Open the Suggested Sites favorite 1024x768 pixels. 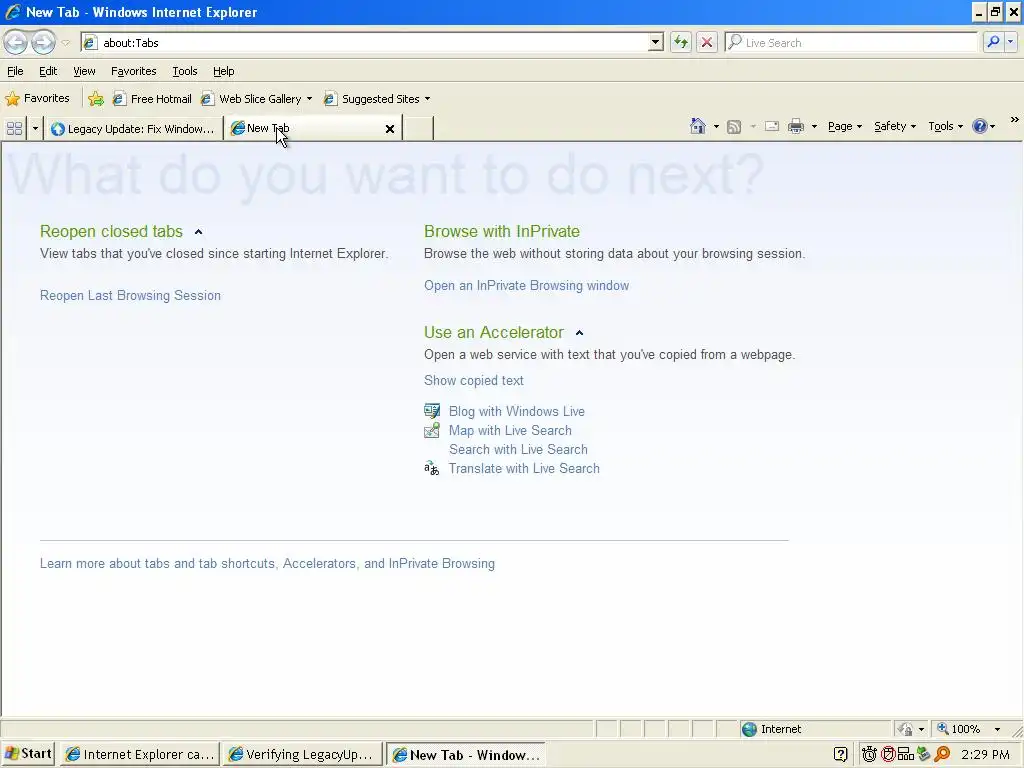click(377, 99)
